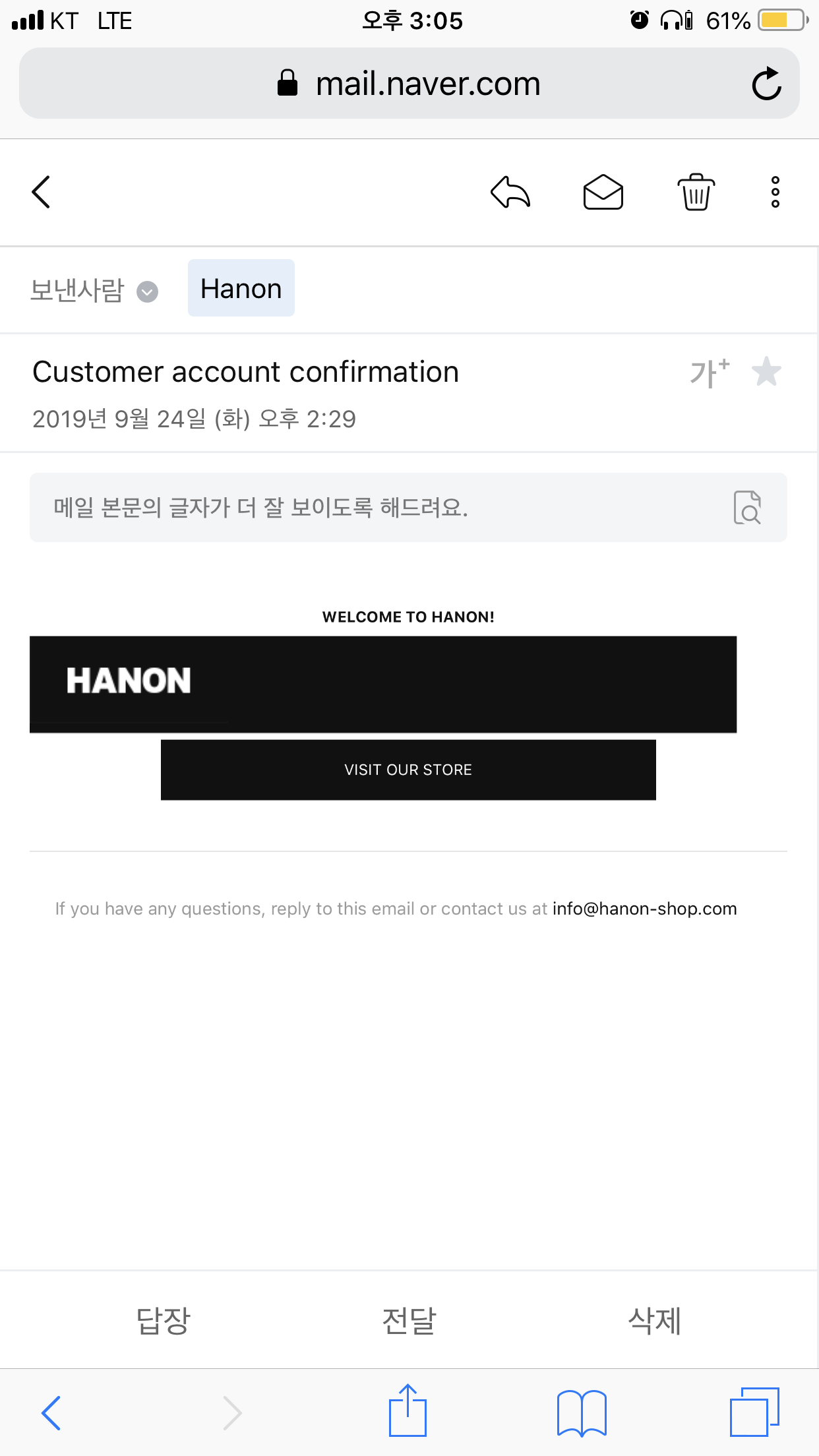Tap 삭제 delete tab at bottom

pos(655,1320)
